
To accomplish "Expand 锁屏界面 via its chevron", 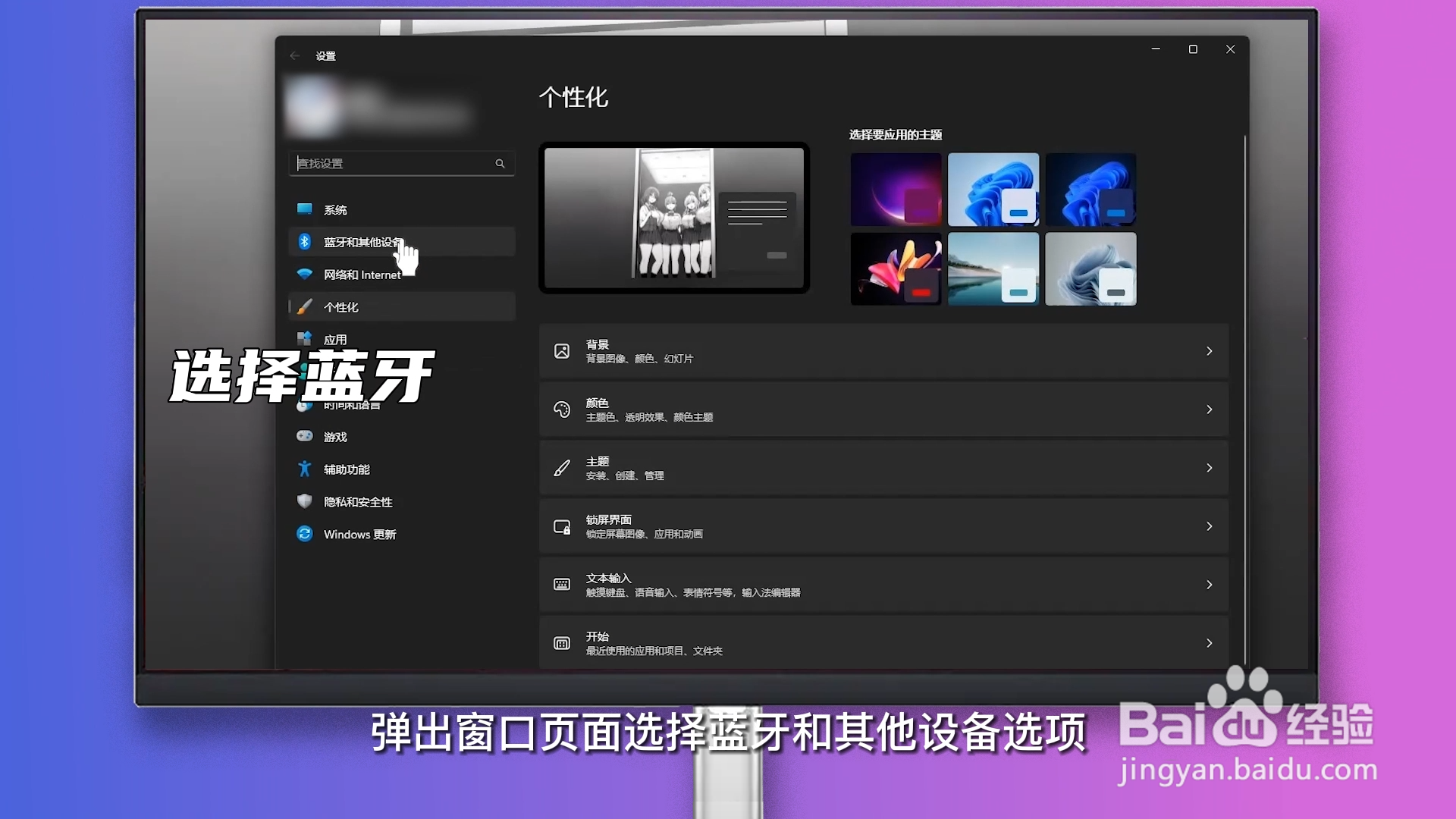I will tap(1210, 526).
